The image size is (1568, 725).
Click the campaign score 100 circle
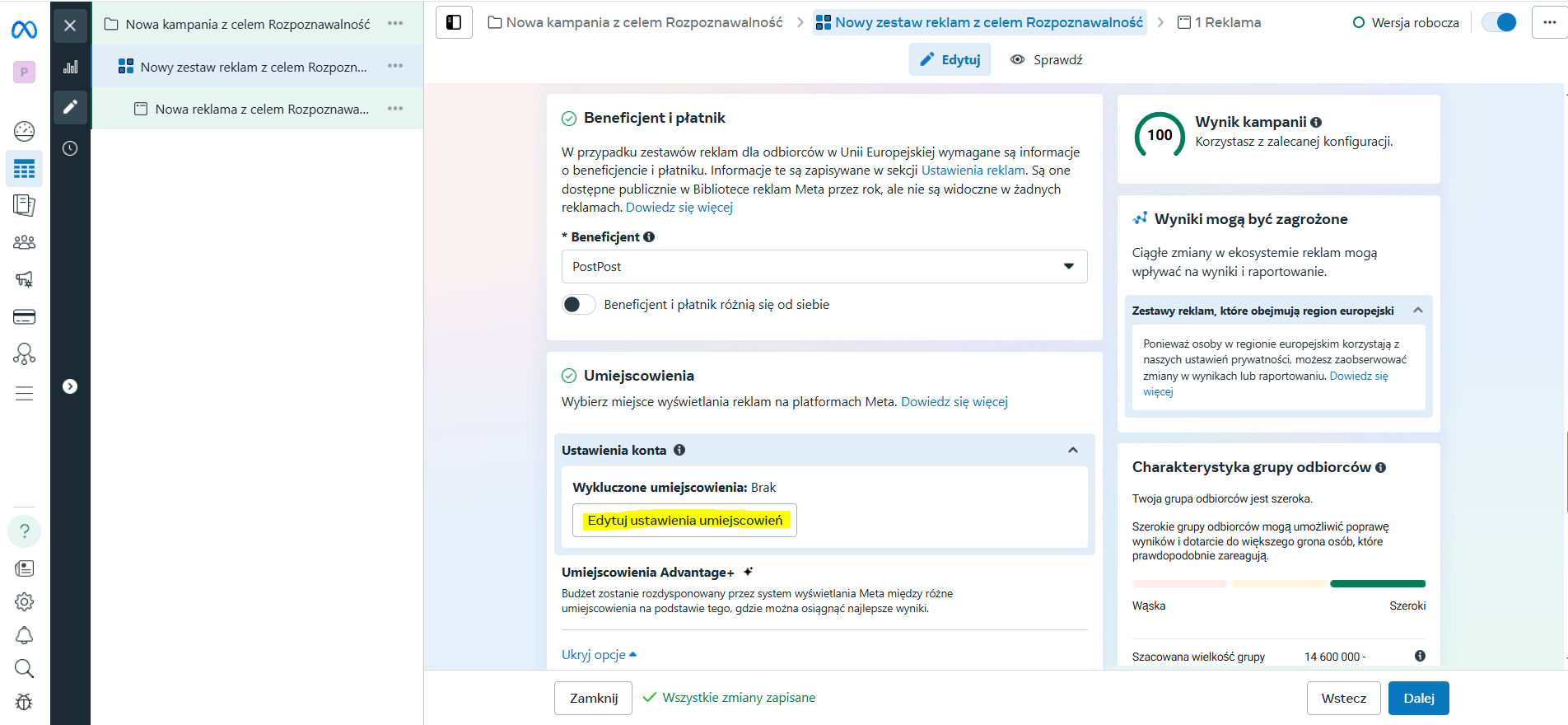point(1160,136)
